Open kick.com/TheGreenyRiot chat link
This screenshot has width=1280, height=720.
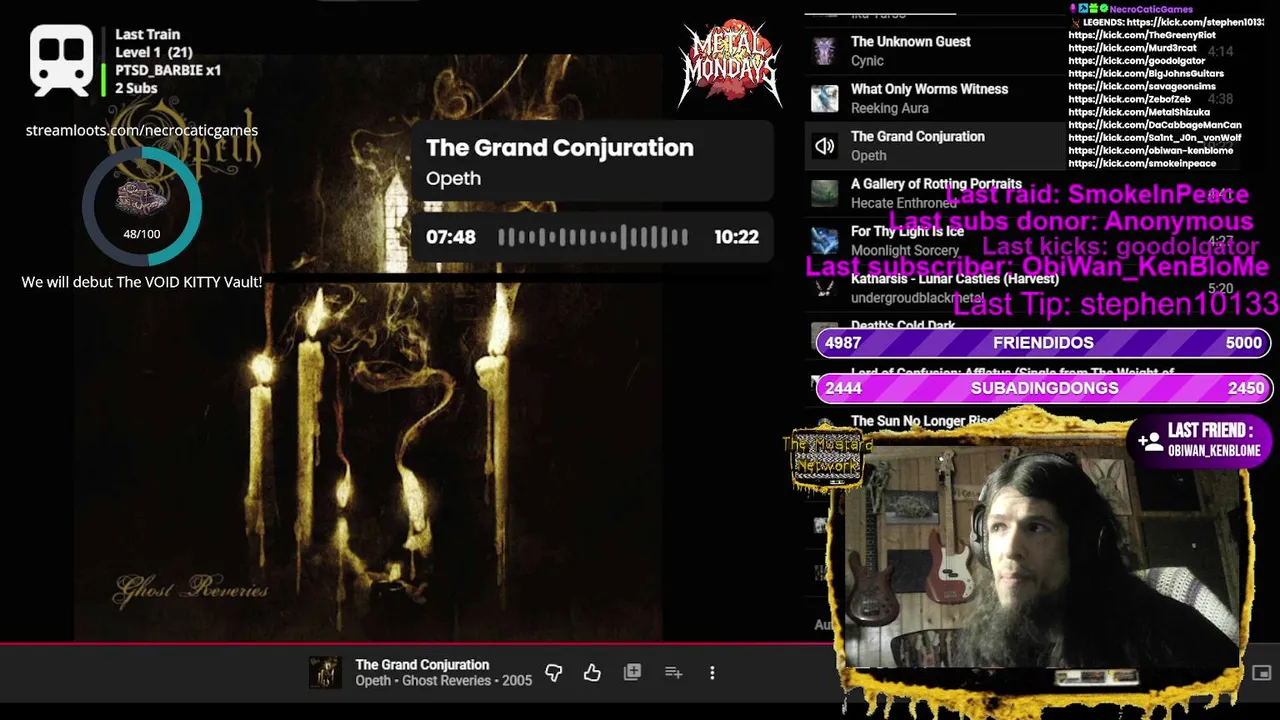[x=1142, y=35]
